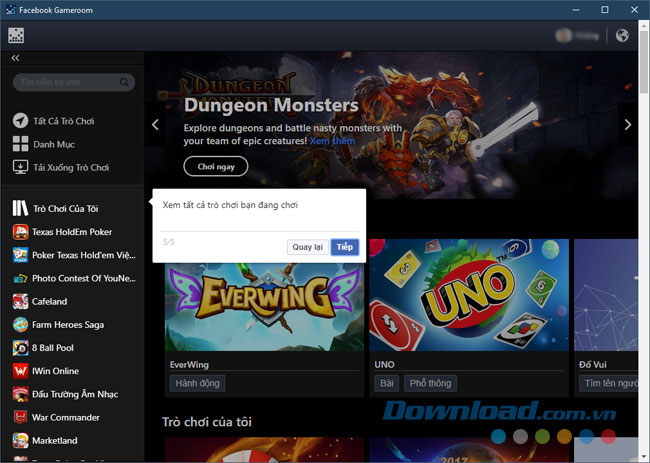
Task: Open Farm Heroes Saga game
Action: tap(68, 325)
